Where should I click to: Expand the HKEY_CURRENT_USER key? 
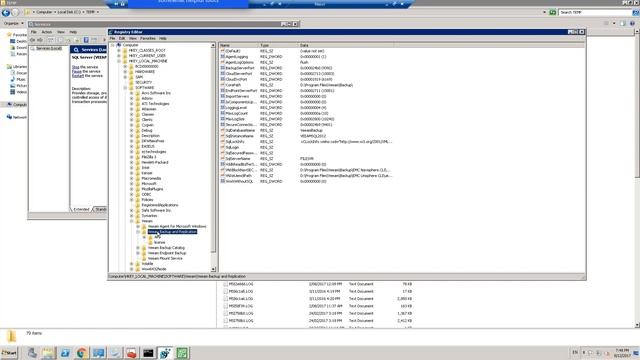tap(119, 56)
